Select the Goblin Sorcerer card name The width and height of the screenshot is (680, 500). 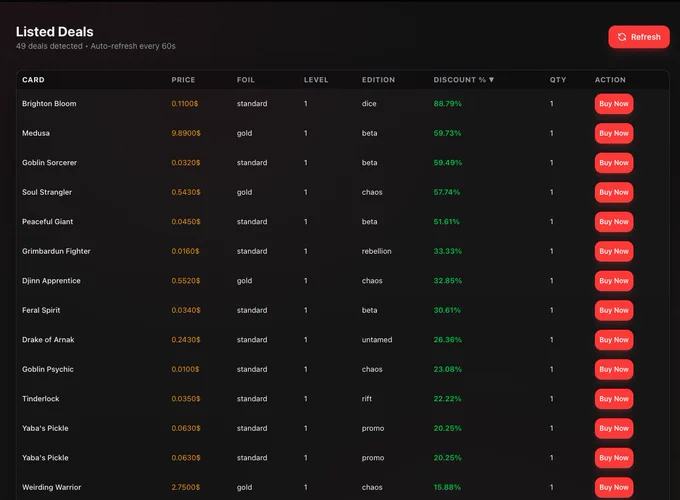49,163
